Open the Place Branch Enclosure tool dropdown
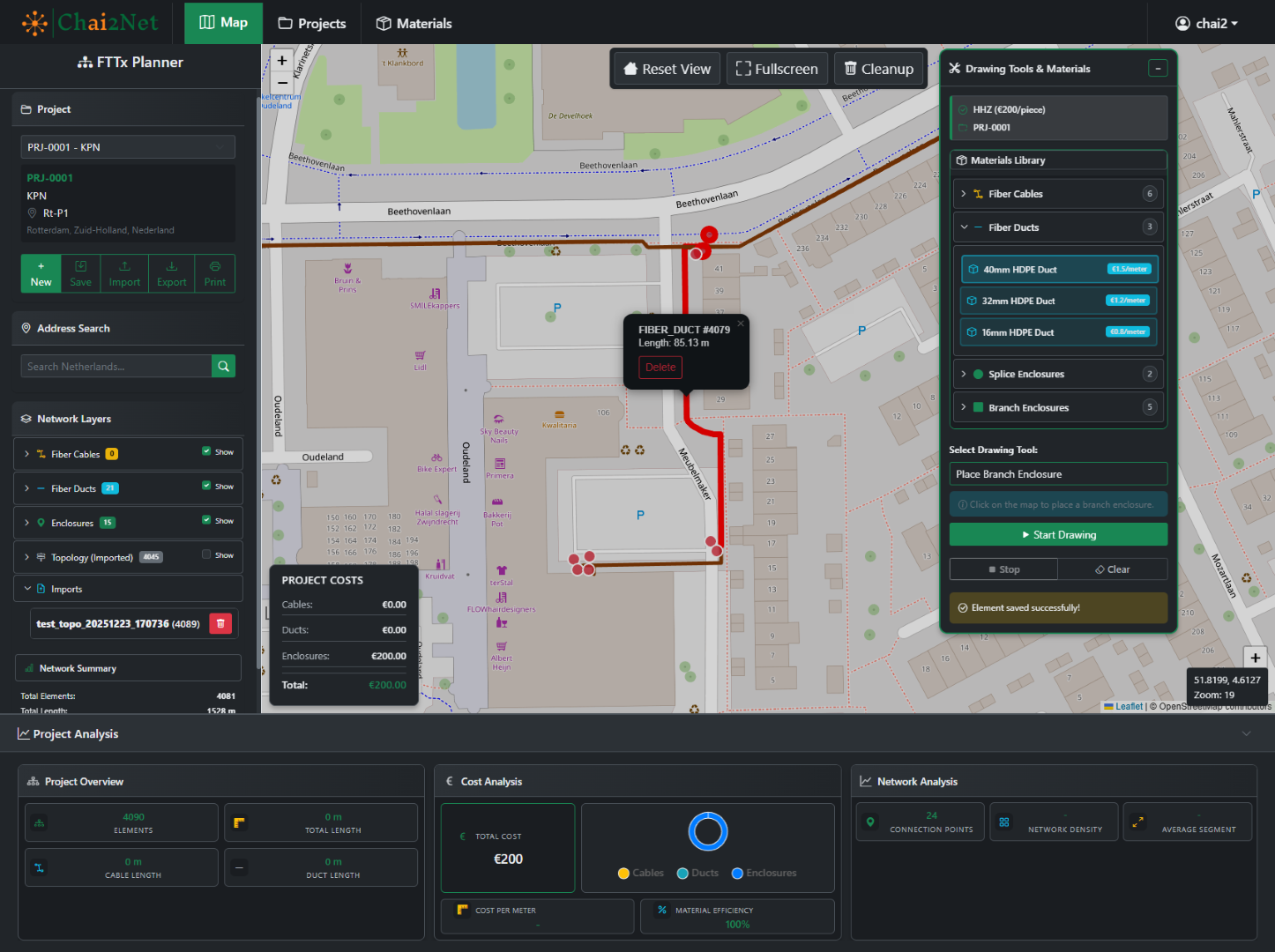Viewport: 1275px width, 952px height. click(1058, 474)
